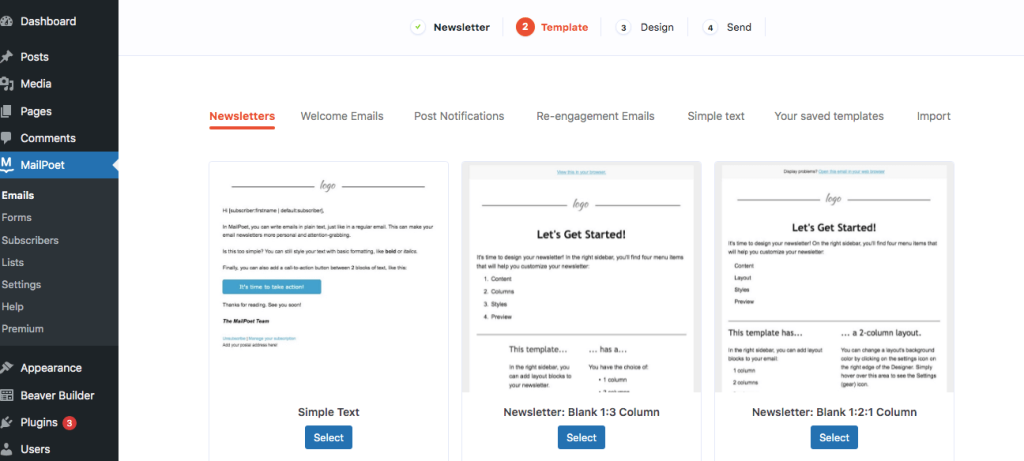Click the Posts pin icon
The height and width of the screenshot is (461, 1024).
[7, 57]
